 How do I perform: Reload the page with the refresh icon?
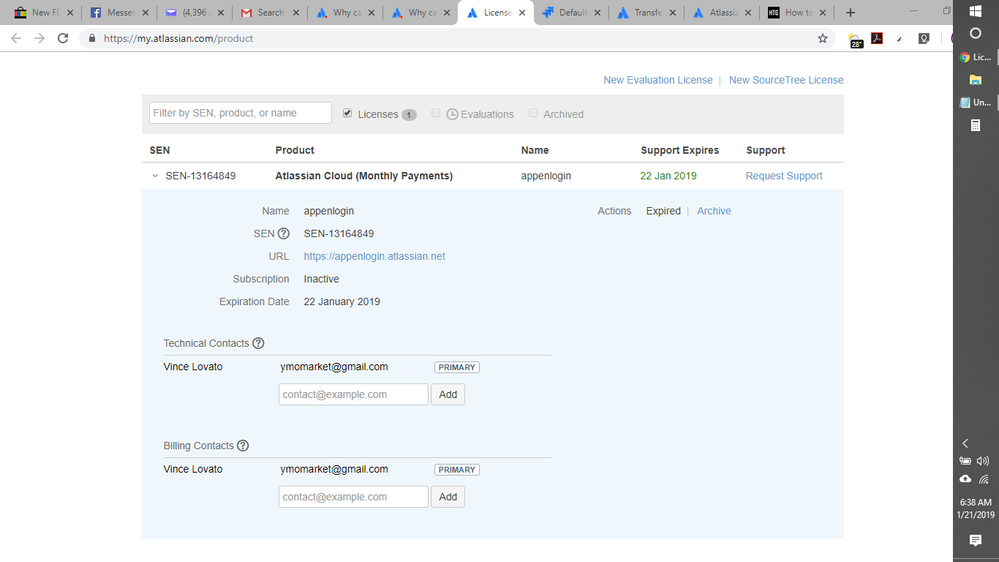click(x=62, y=38)
